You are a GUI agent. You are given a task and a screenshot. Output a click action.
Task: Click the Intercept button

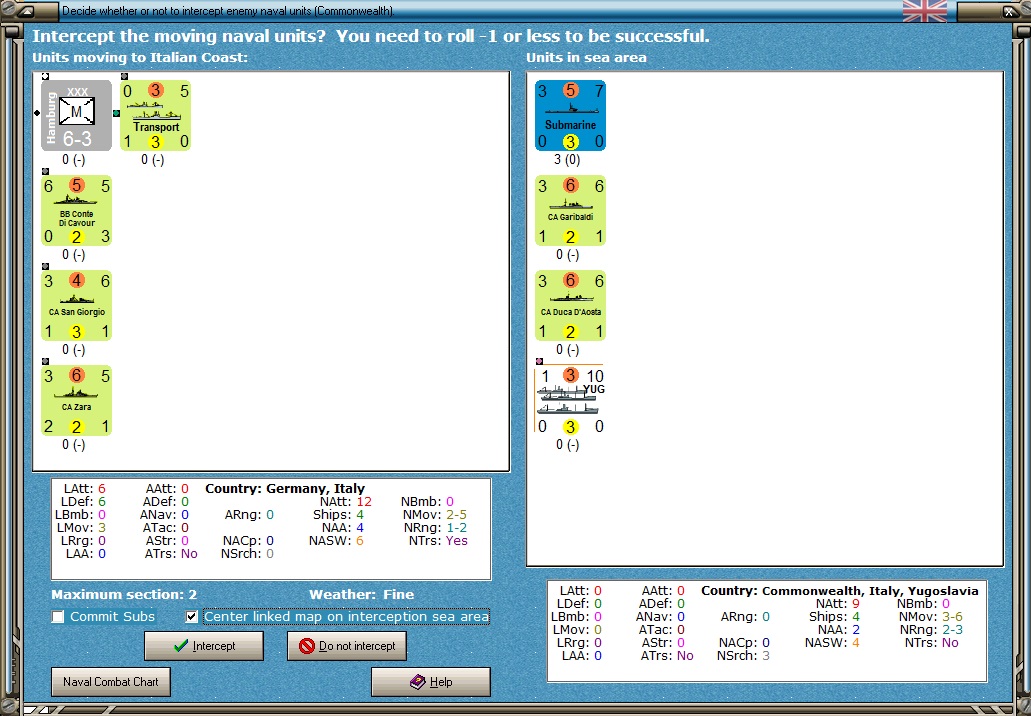(x=204, y=646)
